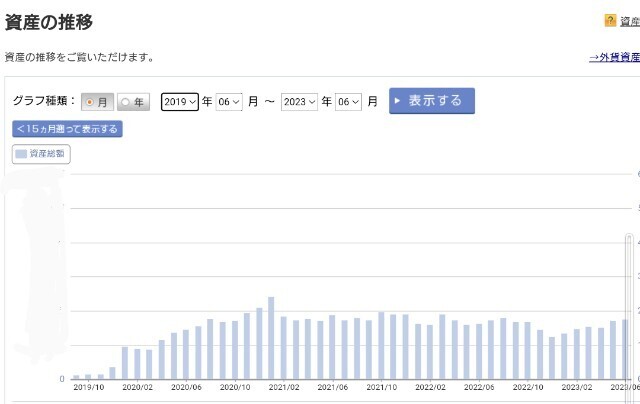Screen dimensions: 640x404
Task: Open the end month dropdown after 2023
Action: (348, 102)
